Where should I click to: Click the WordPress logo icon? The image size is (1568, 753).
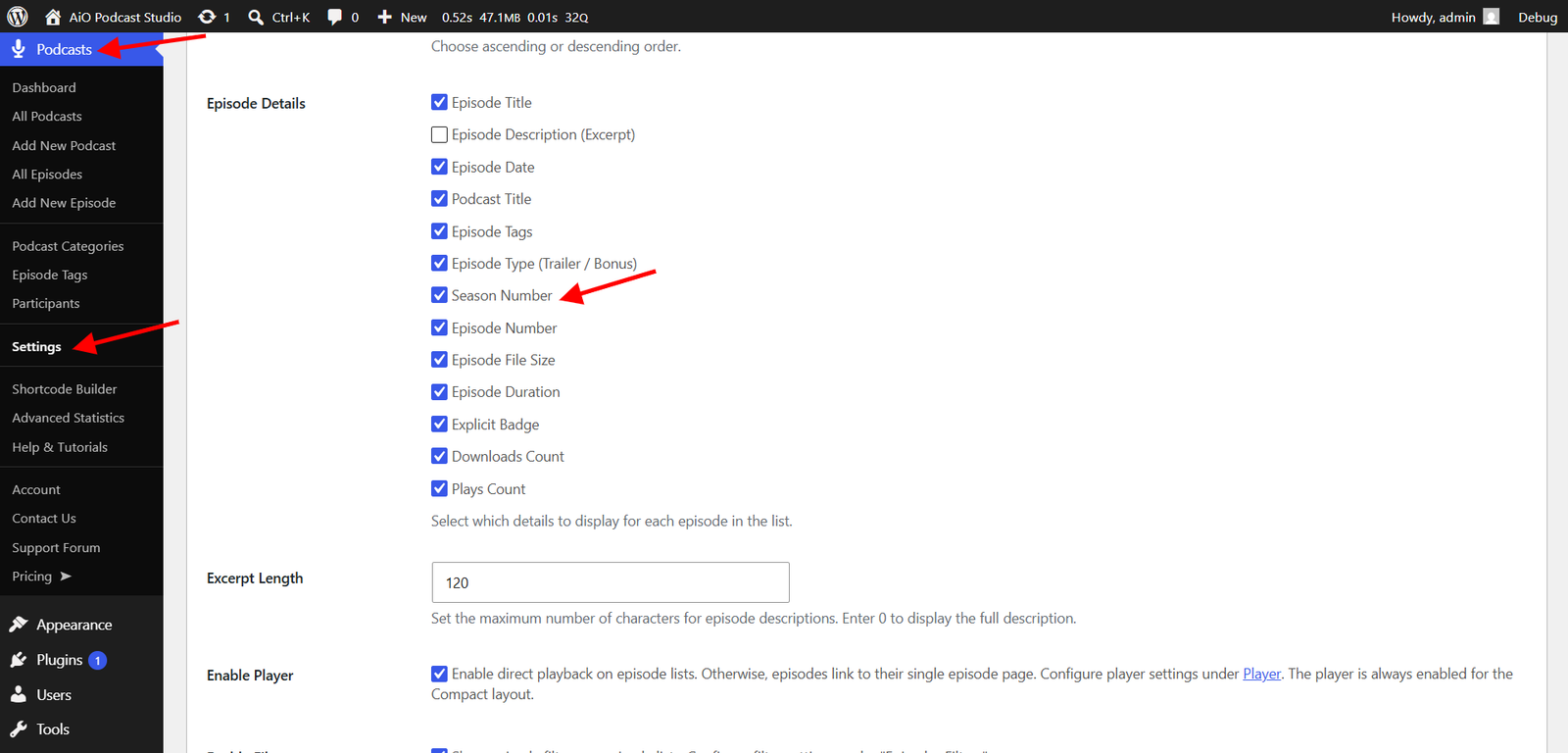point(18,17)
